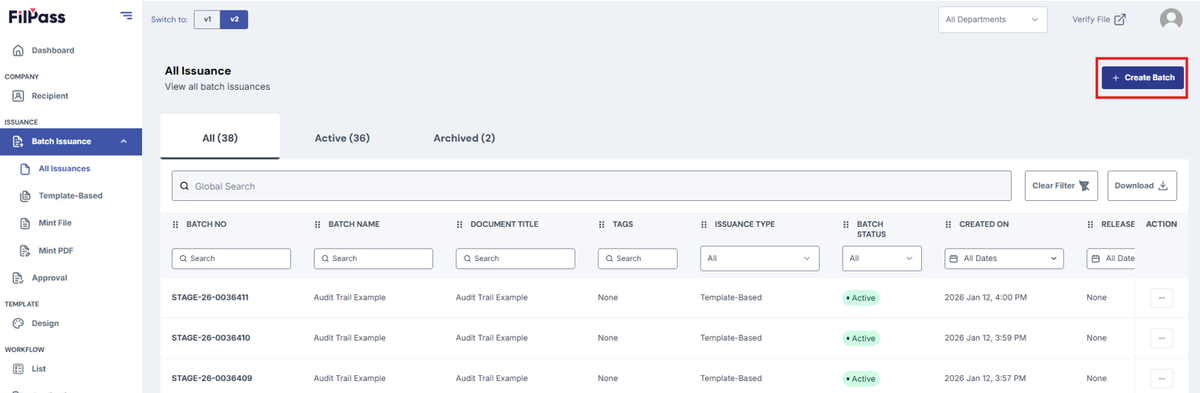1200x393 pixels.
Task: Focus the Global Search field
Action: 592,186
